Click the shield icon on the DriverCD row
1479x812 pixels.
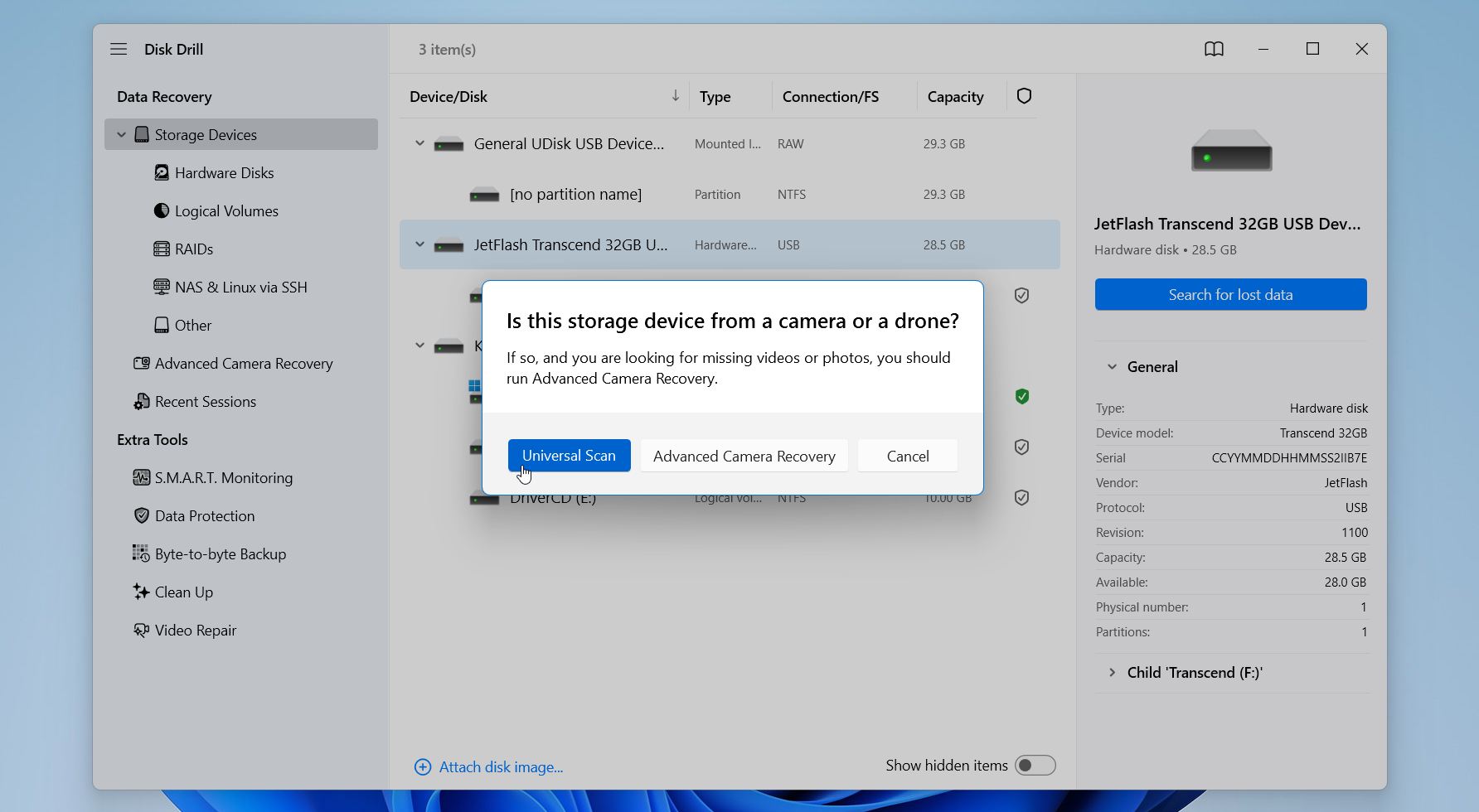click(x=1022, y=497)
